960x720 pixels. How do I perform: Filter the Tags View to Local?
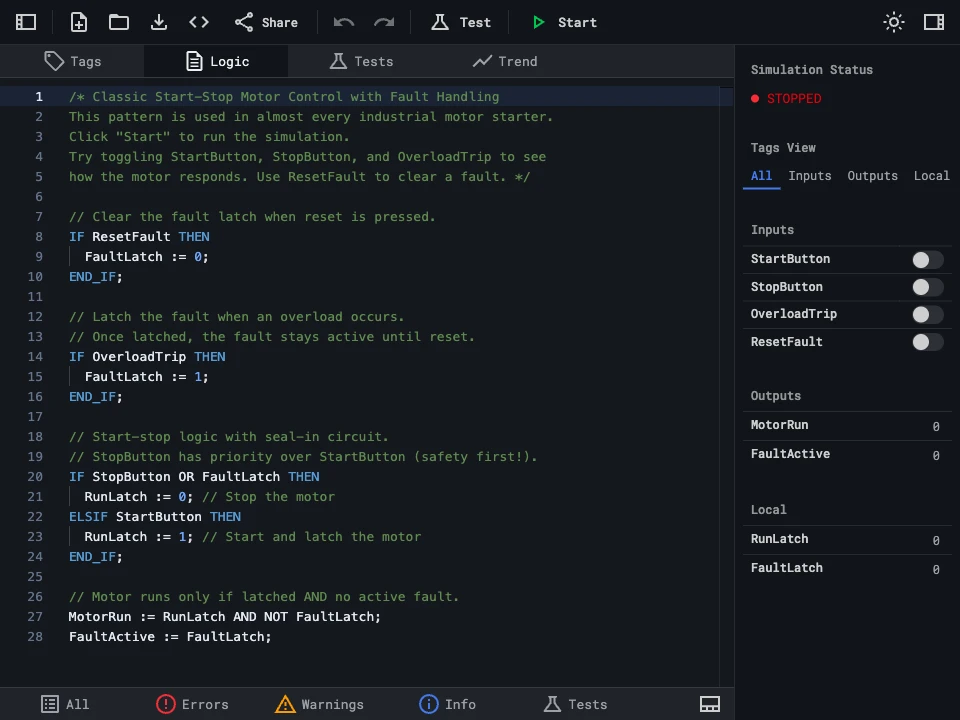pyautogui.click(x=931, y=175)
